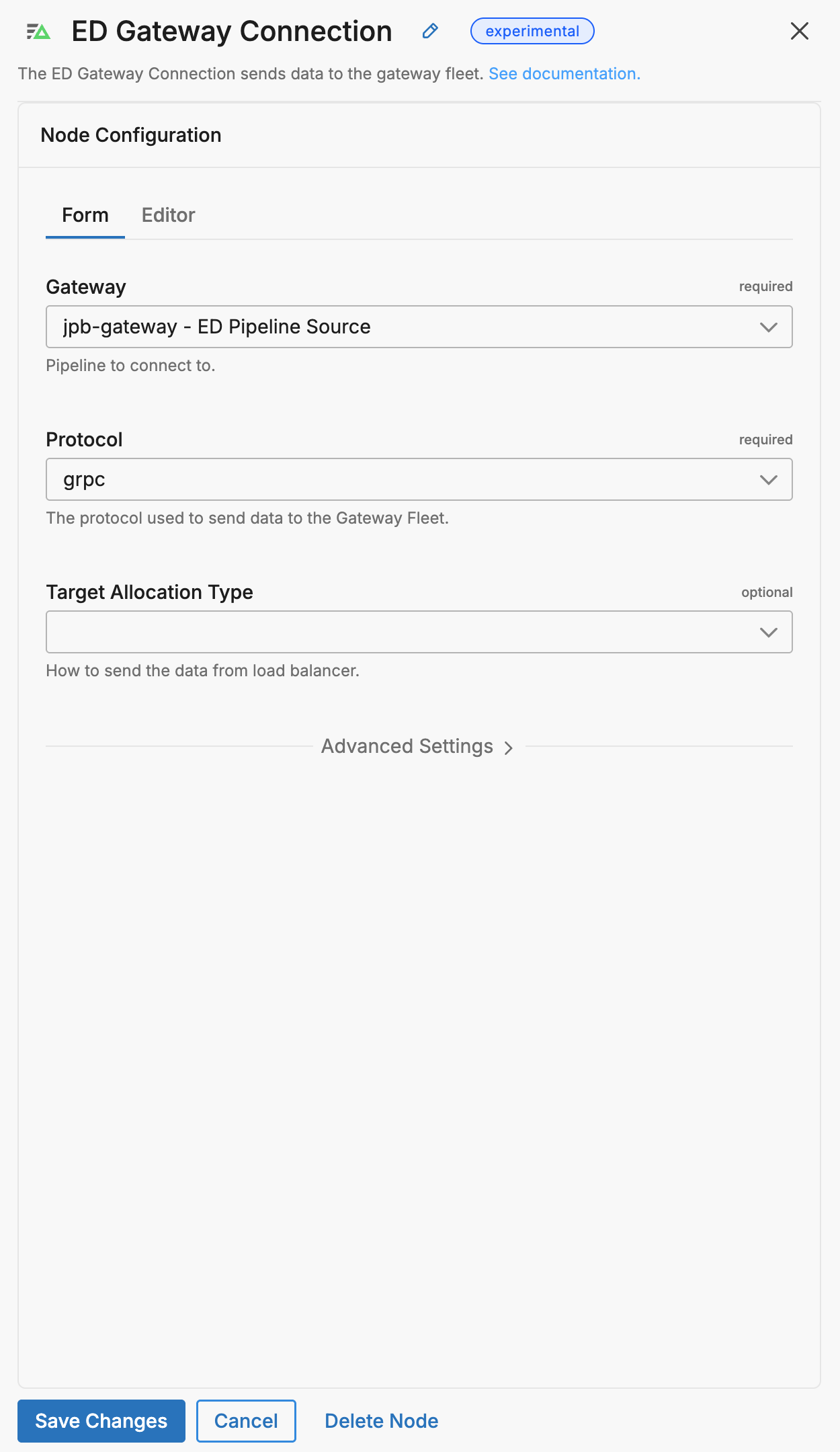This screenshot has width=840, height=1452.
Task: Click the ED Gateway node logo icon
Action: point(38,32)
